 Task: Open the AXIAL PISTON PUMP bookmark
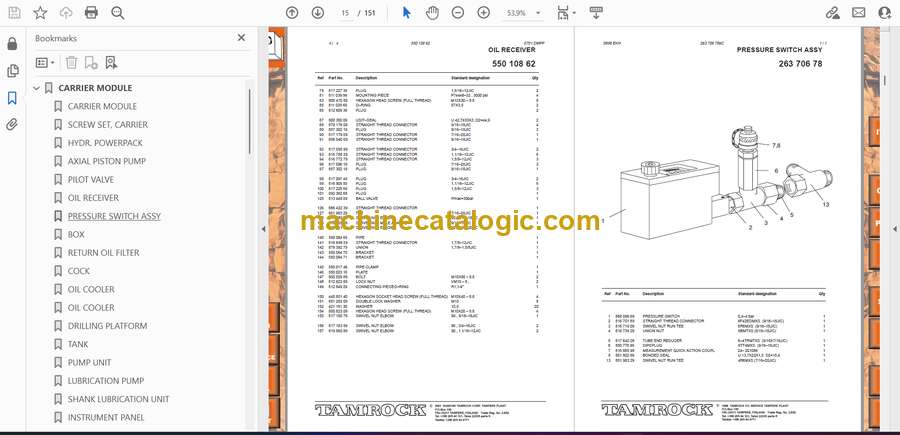(x=107, y=161)
